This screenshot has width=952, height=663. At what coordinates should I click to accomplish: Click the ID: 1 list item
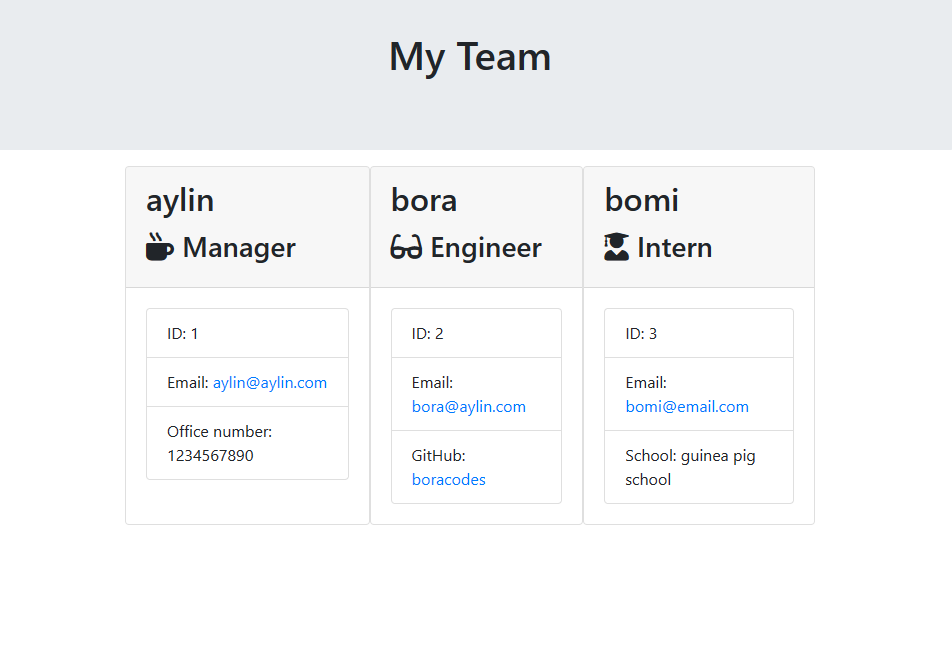pos(247,333)
